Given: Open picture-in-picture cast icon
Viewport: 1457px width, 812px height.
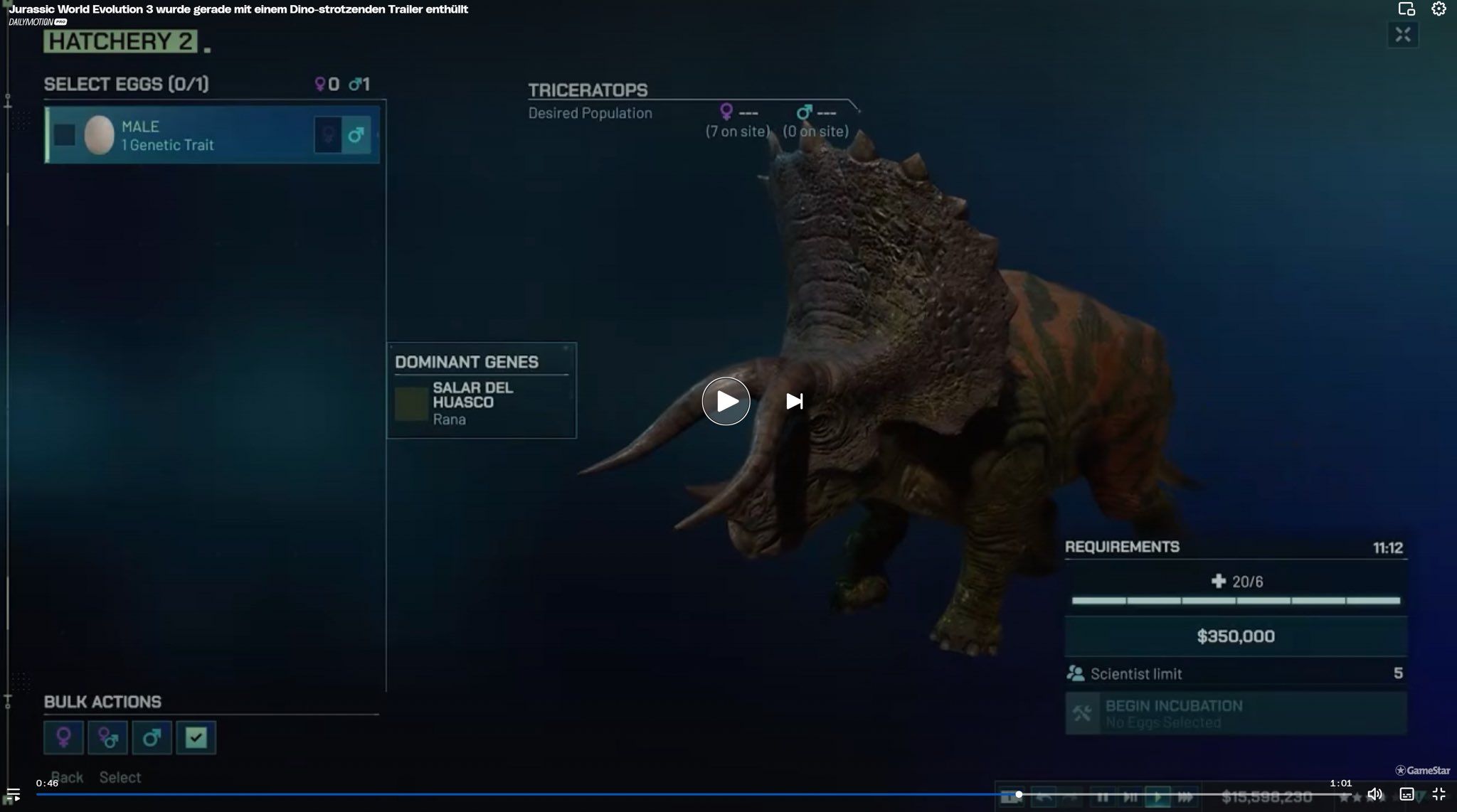Looking at the screenshot, I should [1406, 9].
